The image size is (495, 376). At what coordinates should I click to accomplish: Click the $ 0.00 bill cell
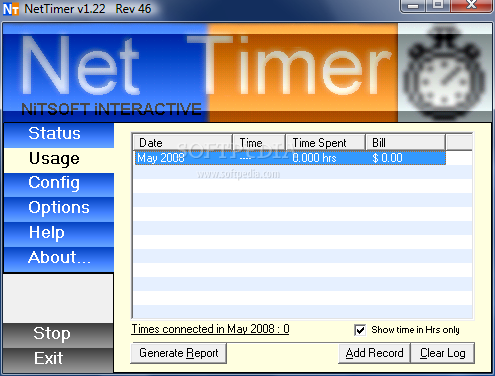point(387,158)
